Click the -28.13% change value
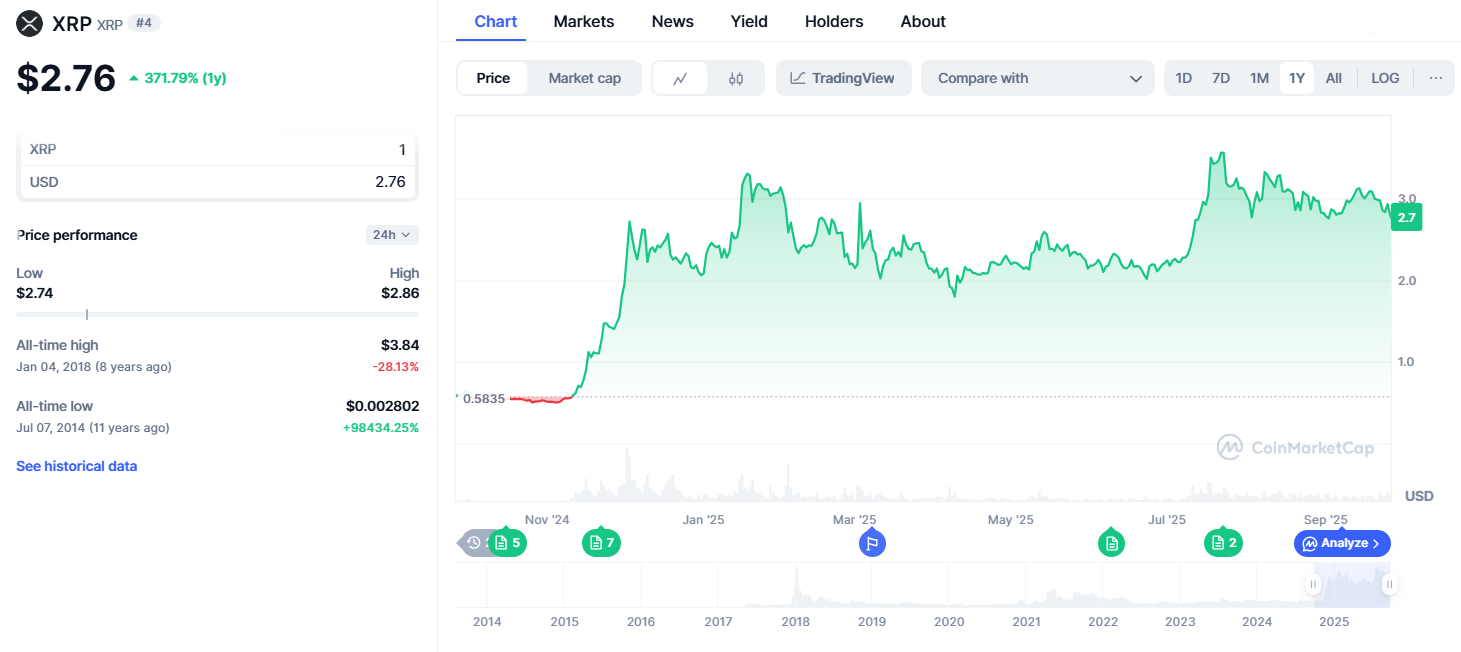The image size is (1461, 652). click(x=396, y=367)
